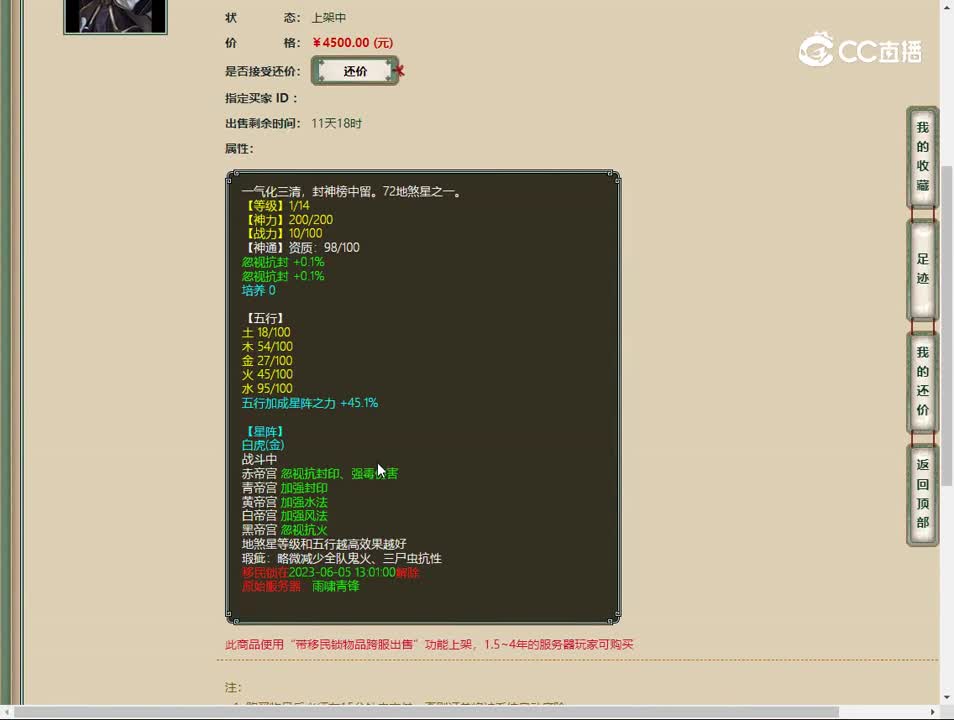The image size is (954, 720).
Task: Click 【神通】资质: 98/100 line
Action: (x=301, y=248)
